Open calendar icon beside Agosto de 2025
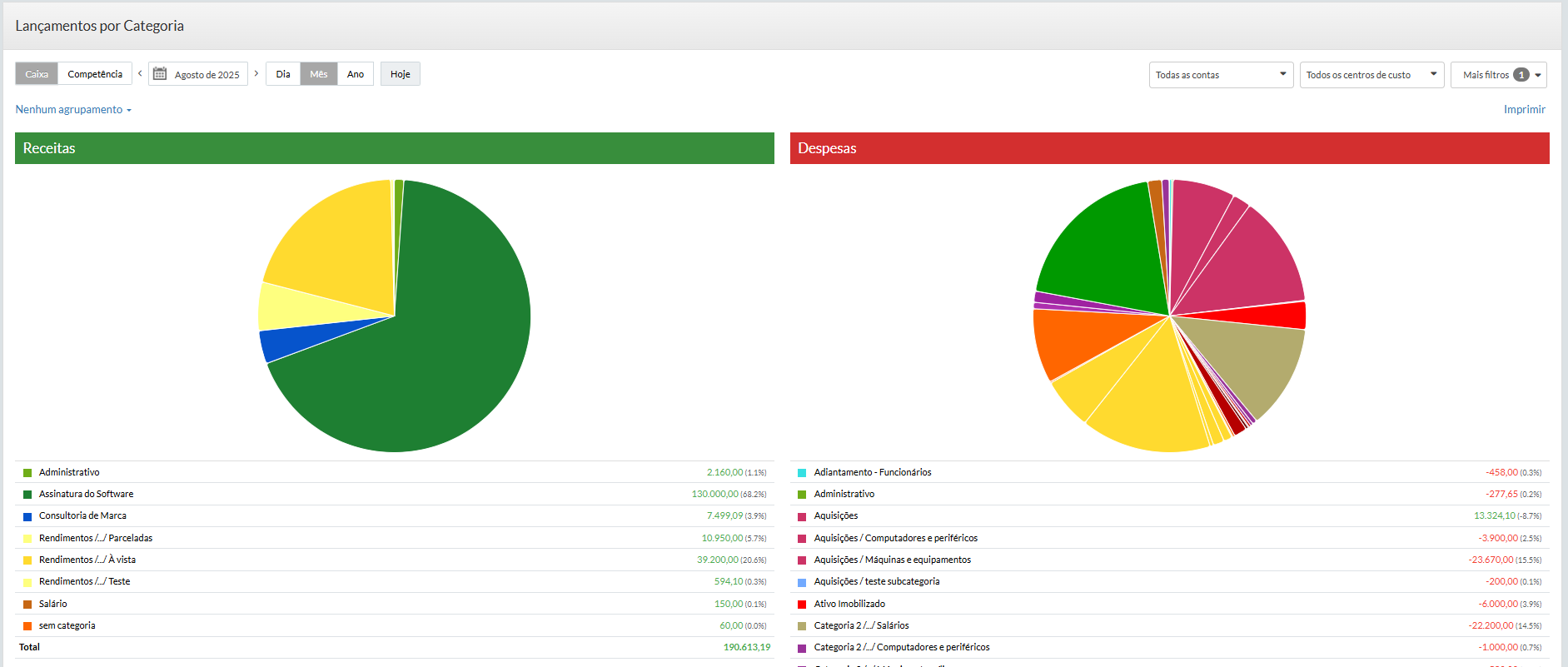 point(160,74)
